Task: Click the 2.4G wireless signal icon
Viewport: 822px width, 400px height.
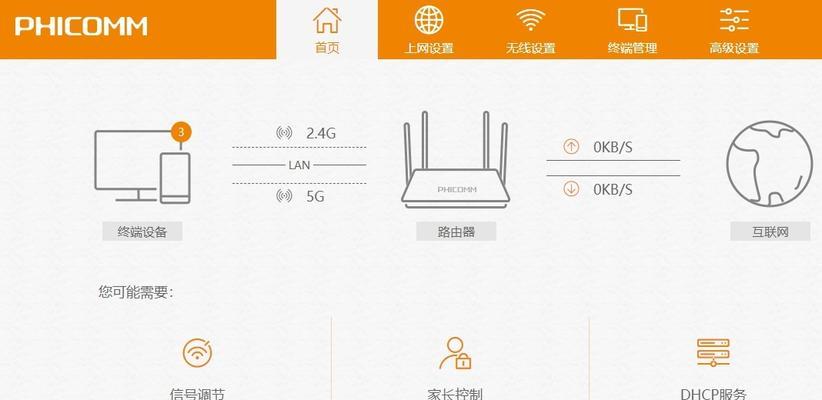Action: click(284, 133)
